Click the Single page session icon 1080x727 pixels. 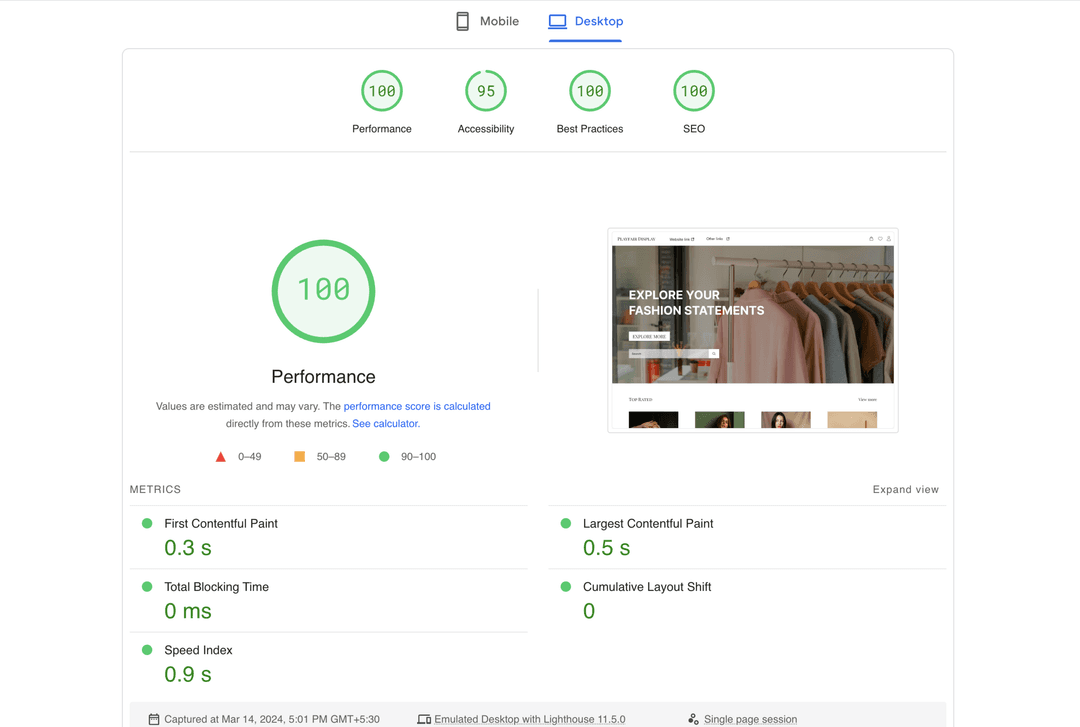click(x=693, y=719)
